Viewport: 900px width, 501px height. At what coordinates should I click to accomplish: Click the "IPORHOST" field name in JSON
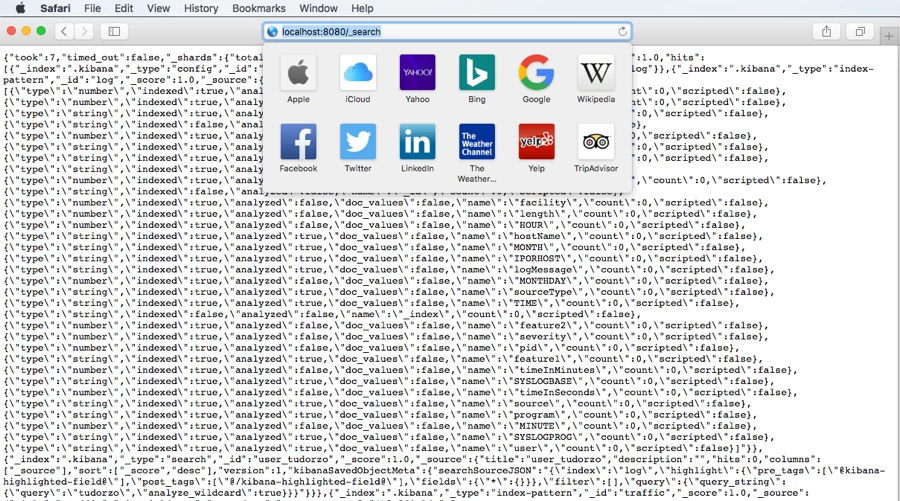pyautogui.click(x=538, y=258)
